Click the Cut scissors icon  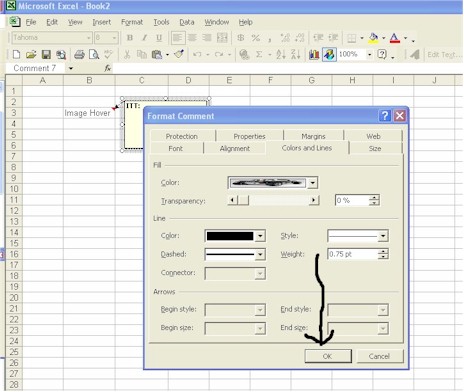(x=127, y=54)
